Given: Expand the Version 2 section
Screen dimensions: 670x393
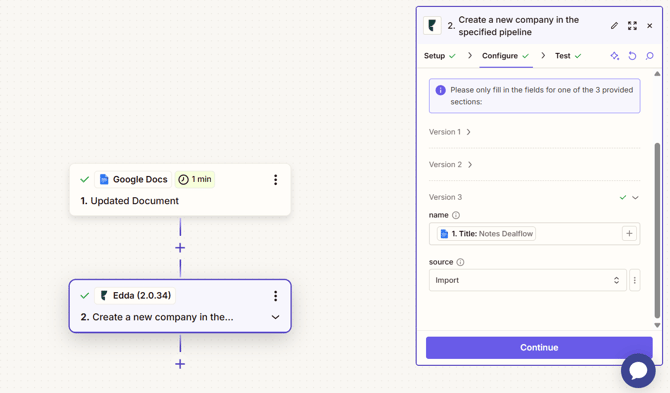Looking at the screenshot, I should pos(450,164).
